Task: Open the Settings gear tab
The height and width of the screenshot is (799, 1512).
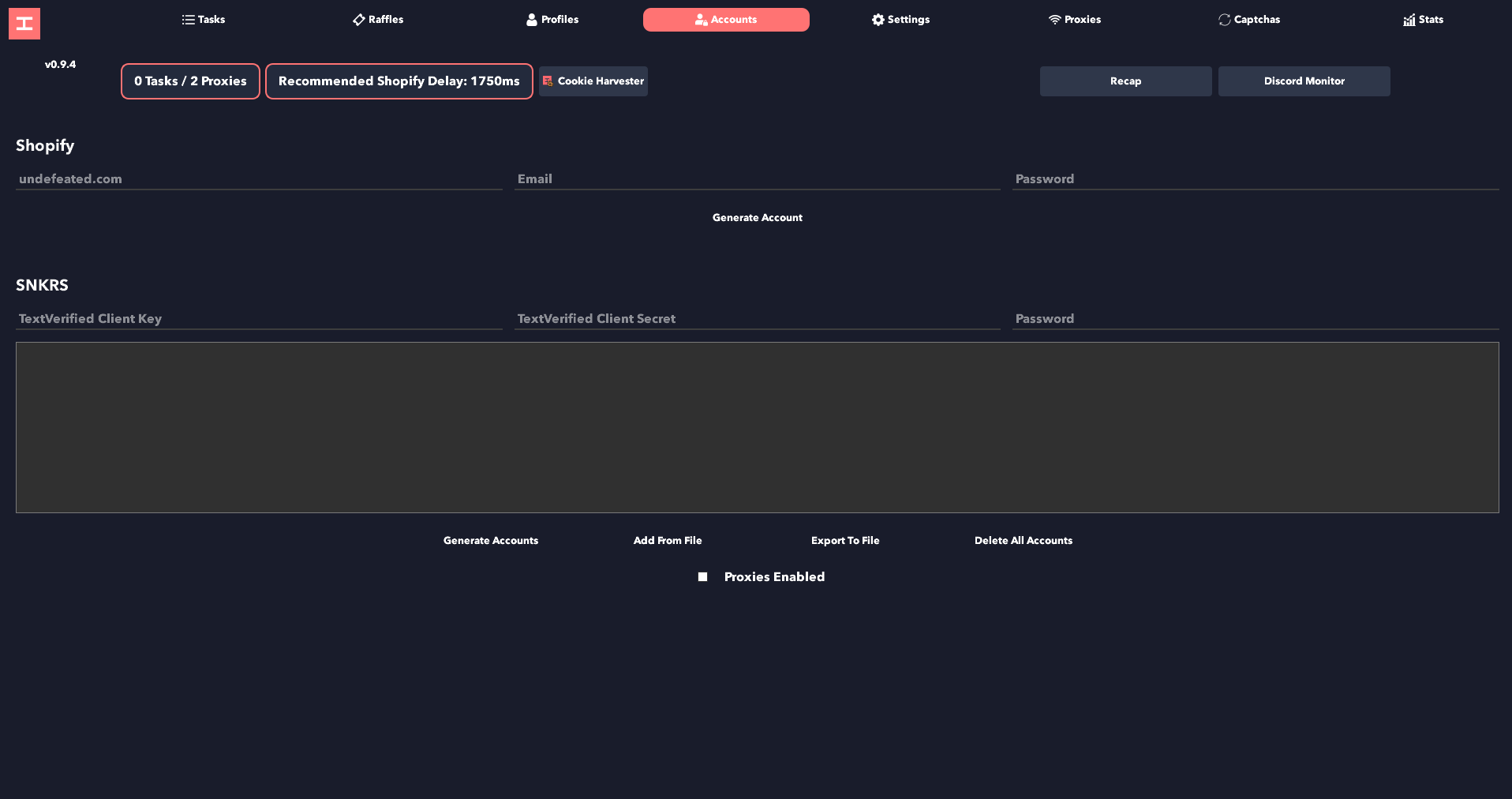Action: tap(900, 20)
